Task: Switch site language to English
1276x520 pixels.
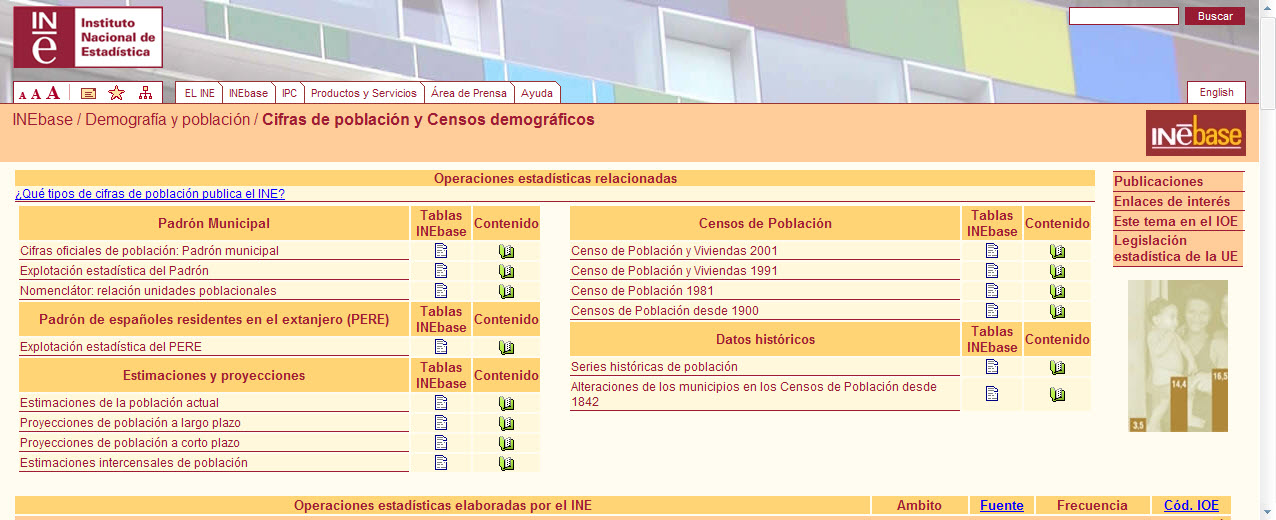Action: pyautogui.click(x=1217, y=92)
